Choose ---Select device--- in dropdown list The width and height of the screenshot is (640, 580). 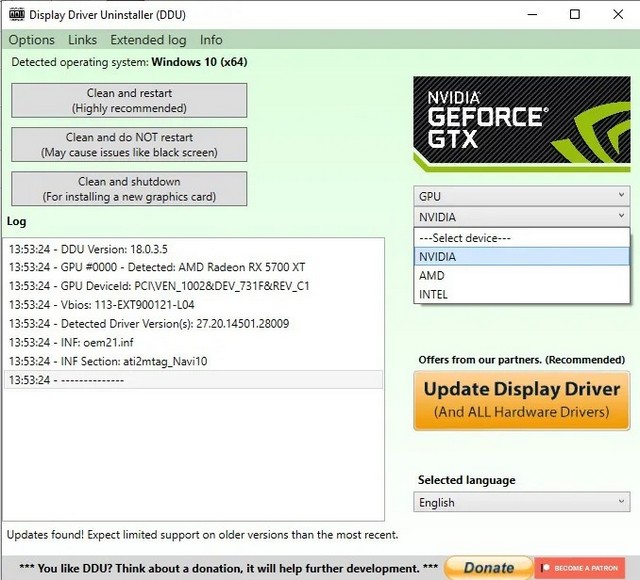pyautogui.click(x=522, y=238)
